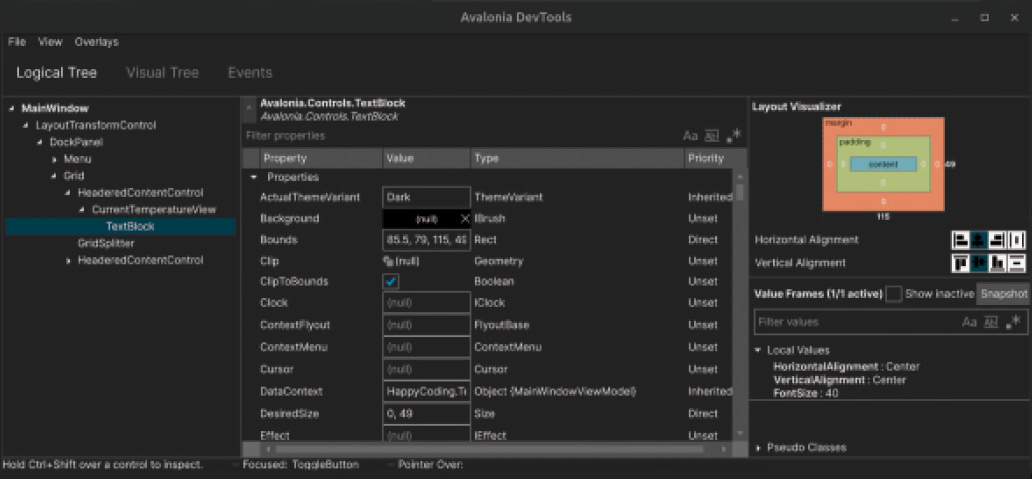Clear the Background brush value with X
Viewport: 1032px width, 480px height.
coord(465,219)
